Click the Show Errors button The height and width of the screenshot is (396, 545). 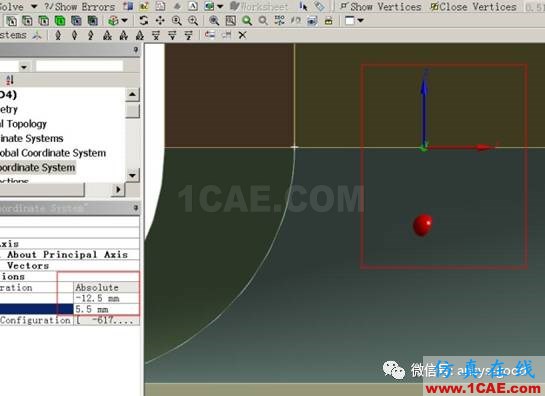[x=79, y=7]
